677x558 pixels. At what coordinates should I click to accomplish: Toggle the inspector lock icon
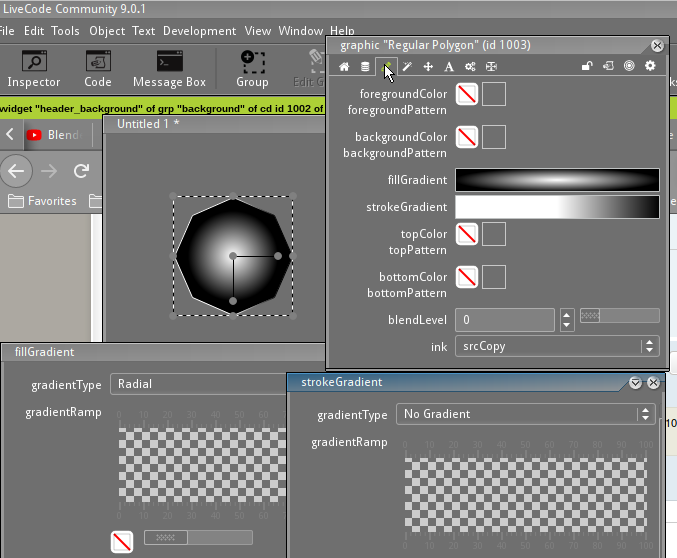click(587, 66)
